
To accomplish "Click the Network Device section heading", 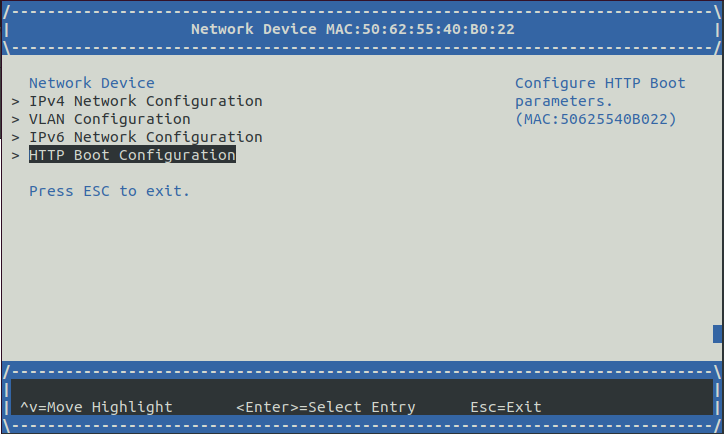I will coord(92,83).
